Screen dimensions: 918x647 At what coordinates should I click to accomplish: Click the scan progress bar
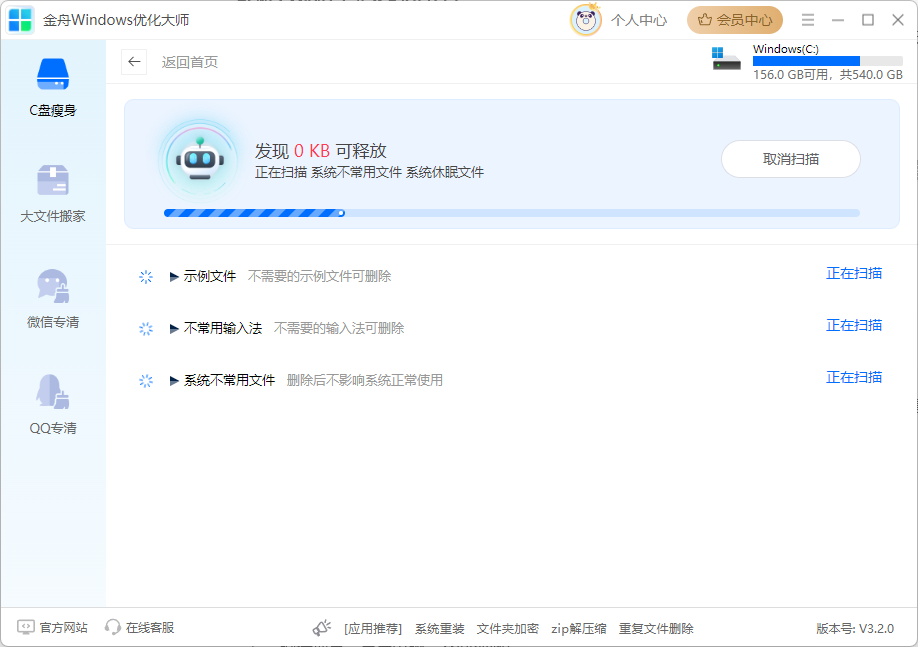click(x=512, y=213)
